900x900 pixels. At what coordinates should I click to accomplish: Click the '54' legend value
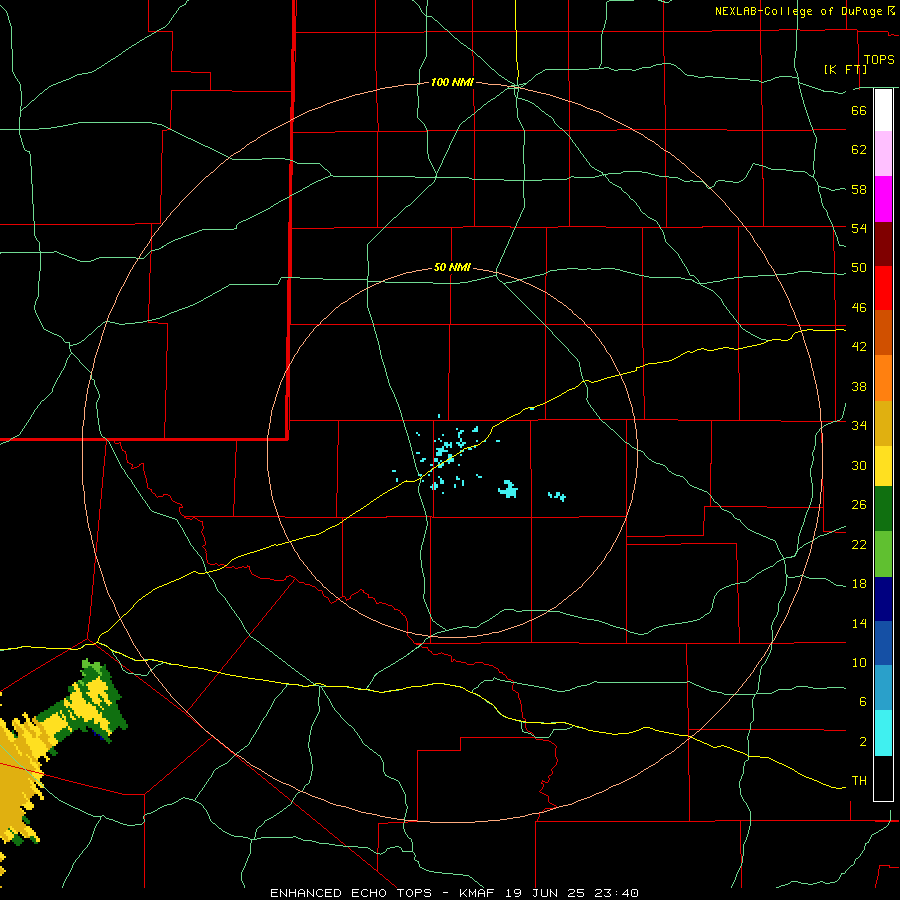click(859, 228)
